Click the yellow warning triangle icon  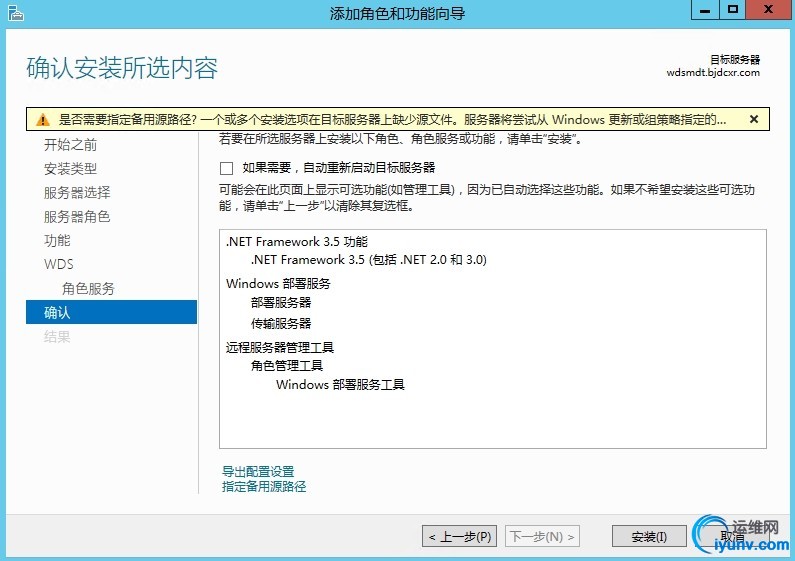click(43, 120)
